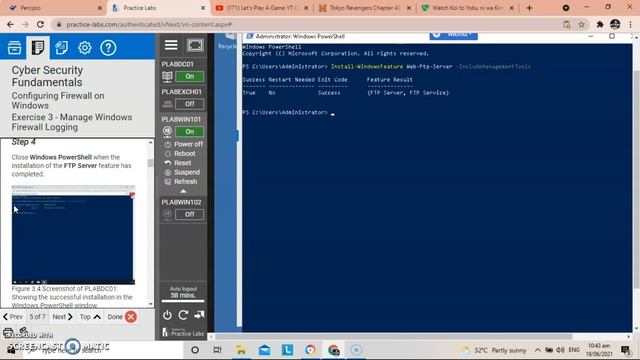Go to Next step in guide

pyautogui.click(x=62, y=317)
